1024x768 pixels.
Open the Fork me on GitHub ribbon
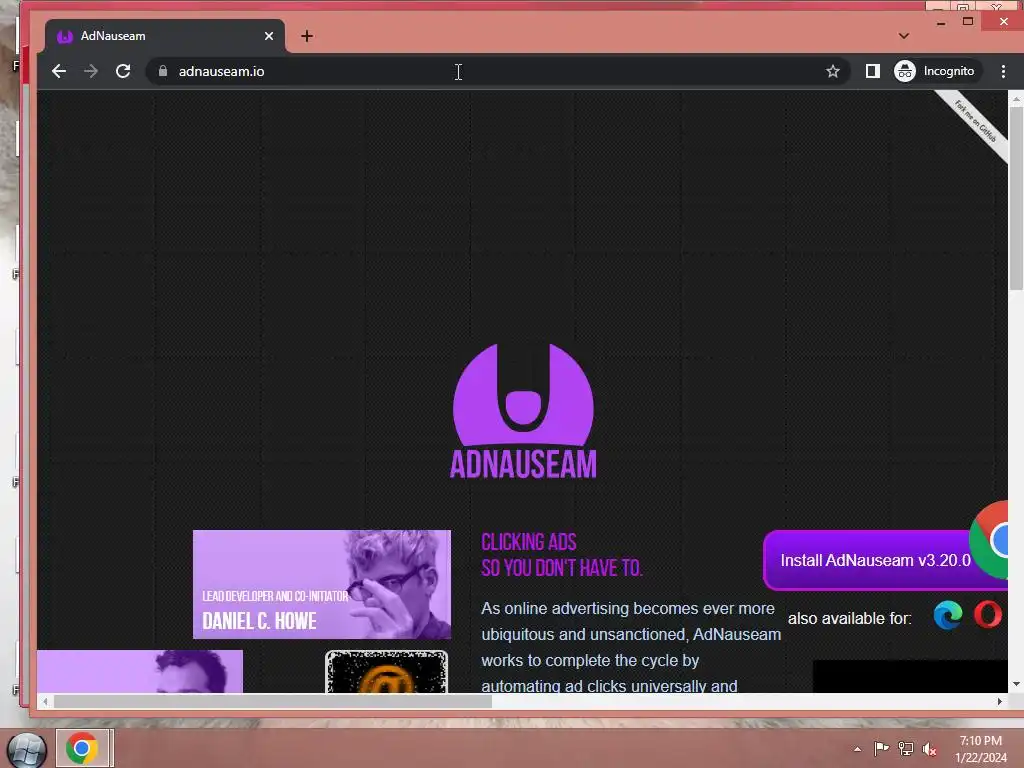tap(976, 122)
